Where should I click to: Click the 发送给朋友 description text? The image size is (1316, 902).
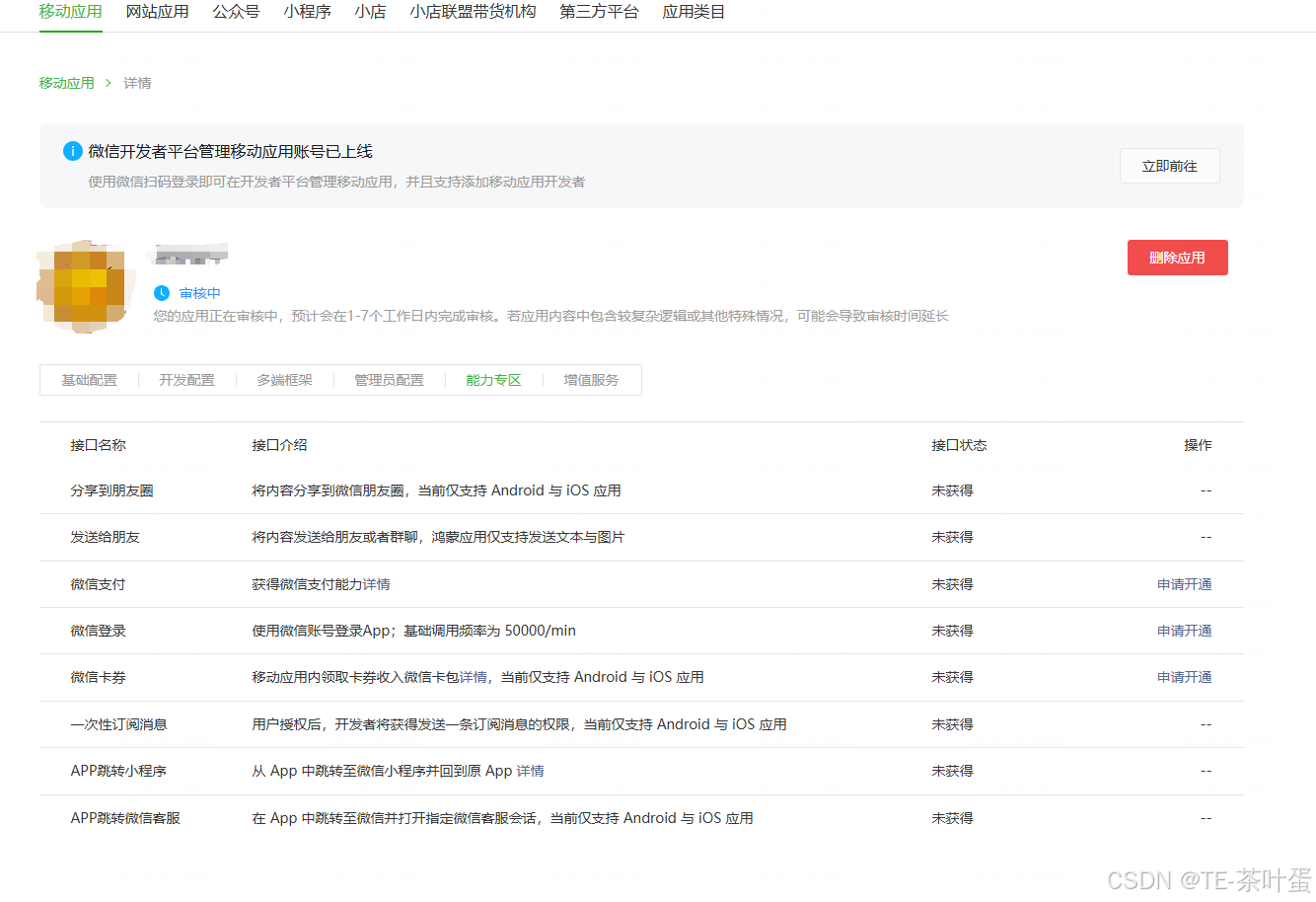click(439, 537)
